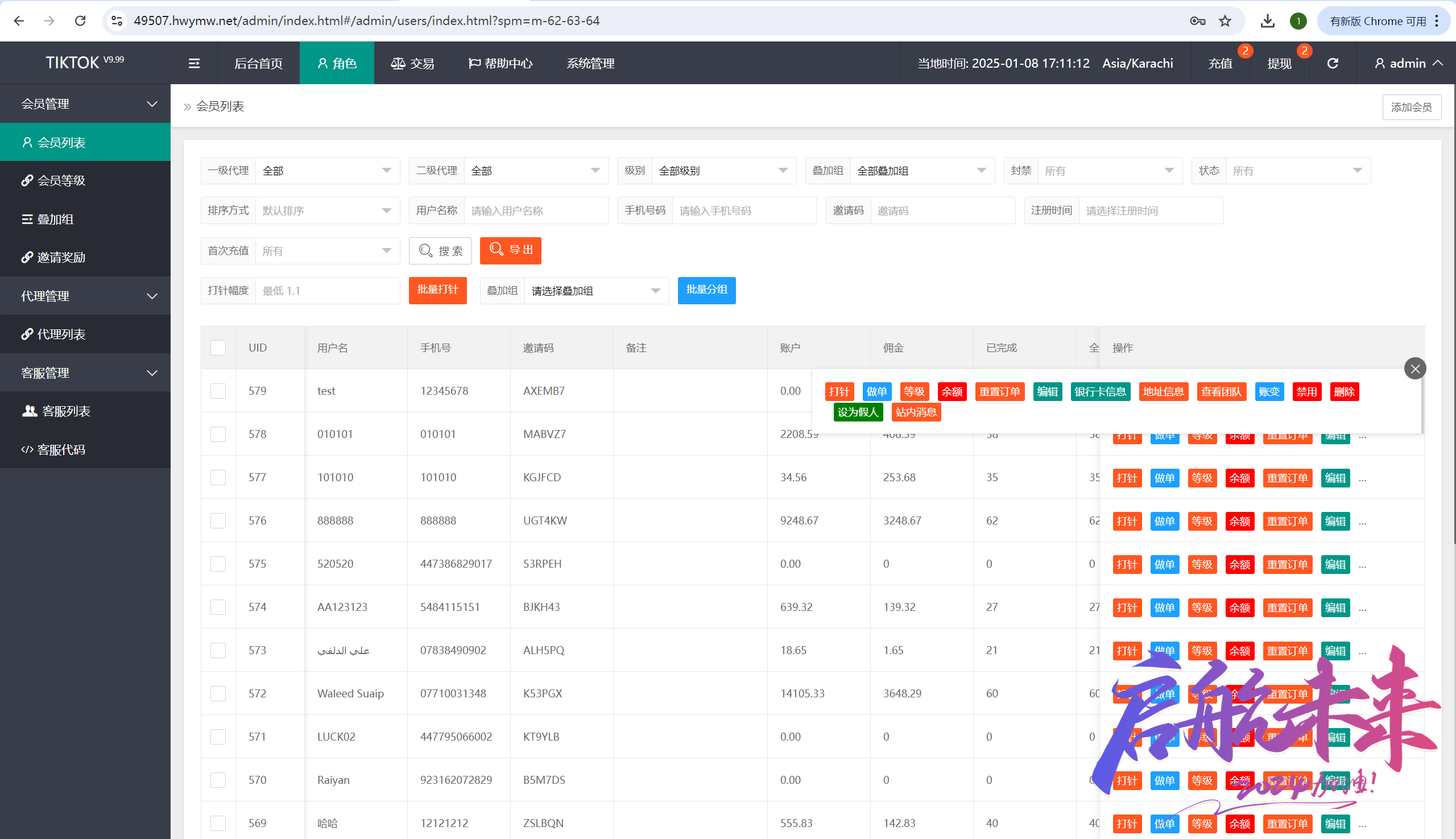Click the 批量打针 button
1456x839 pixels.
437,290
